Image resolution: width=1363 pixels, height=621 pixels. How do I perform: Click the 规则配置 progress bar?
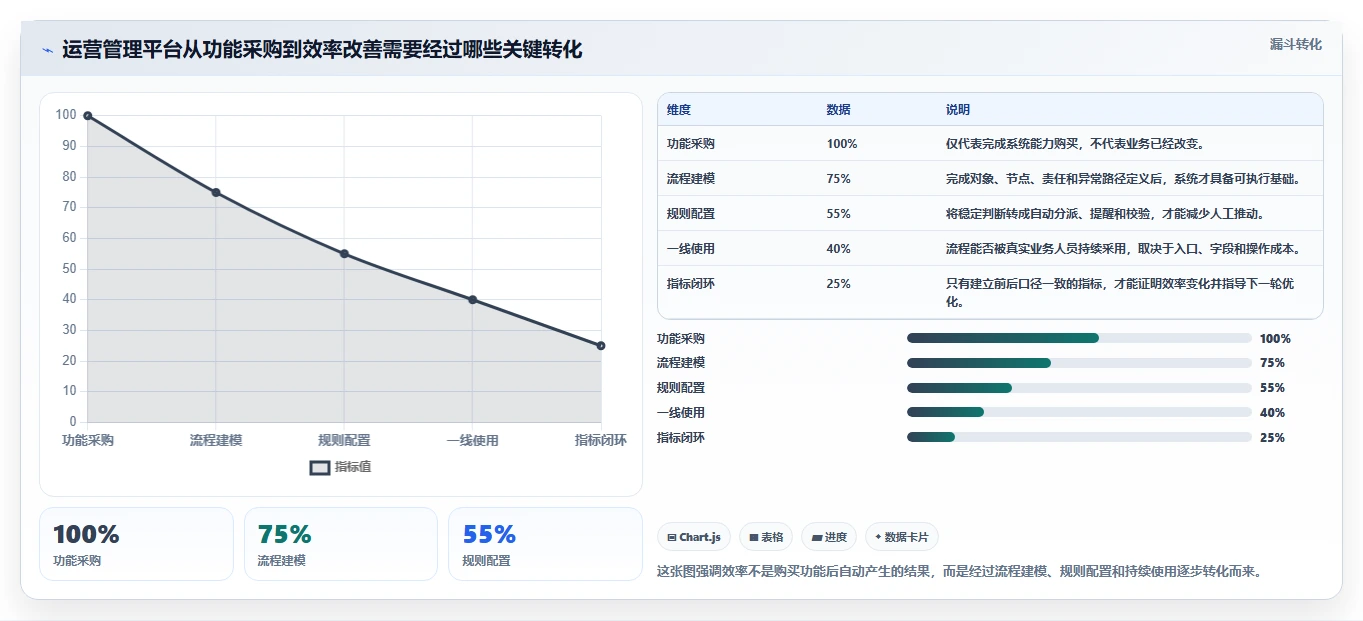1079,388
